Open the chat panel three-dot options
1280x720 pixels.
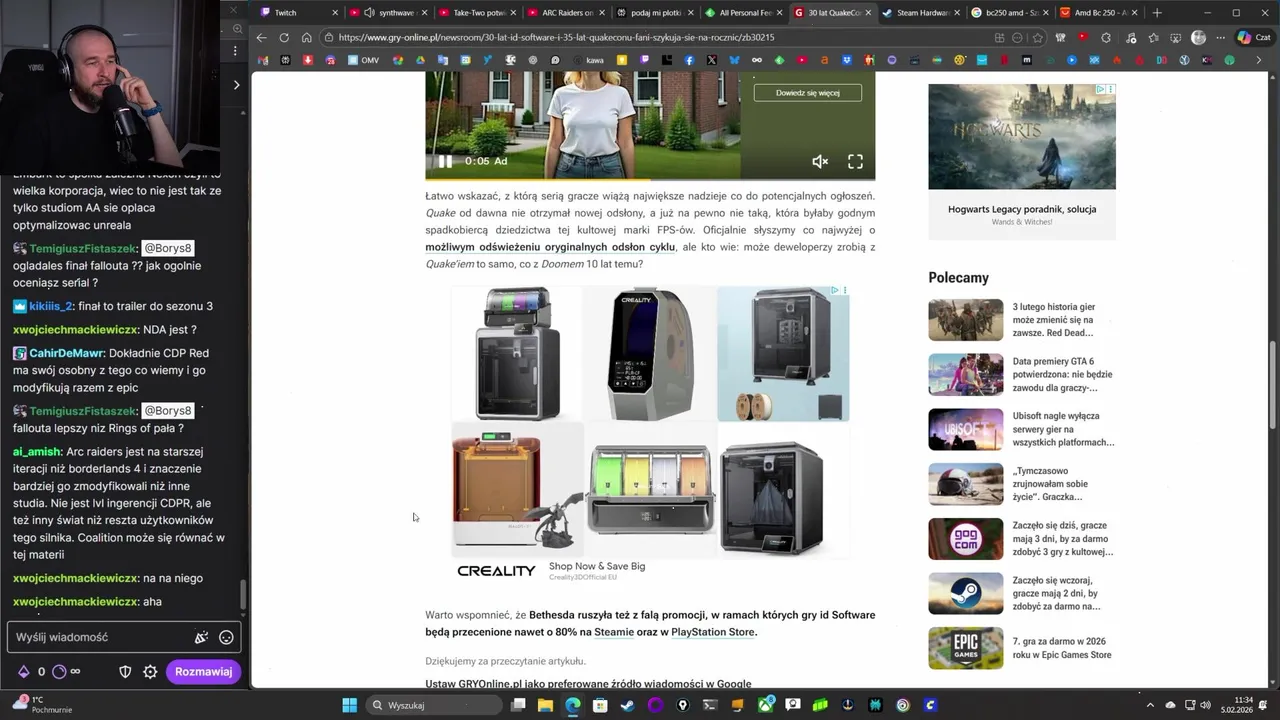[236, 50]
